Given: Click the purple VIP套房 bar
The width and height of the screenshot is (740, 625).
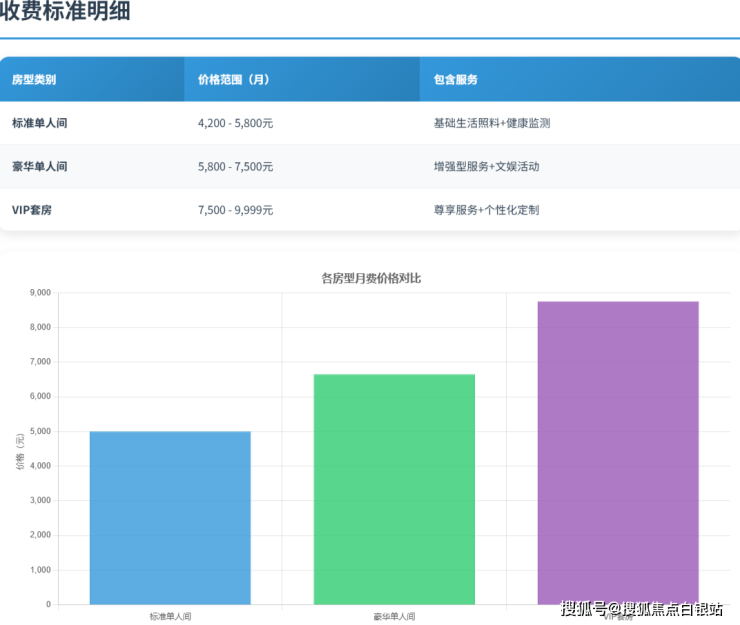Looking at the screenshot, I should [x=618, y=452].
